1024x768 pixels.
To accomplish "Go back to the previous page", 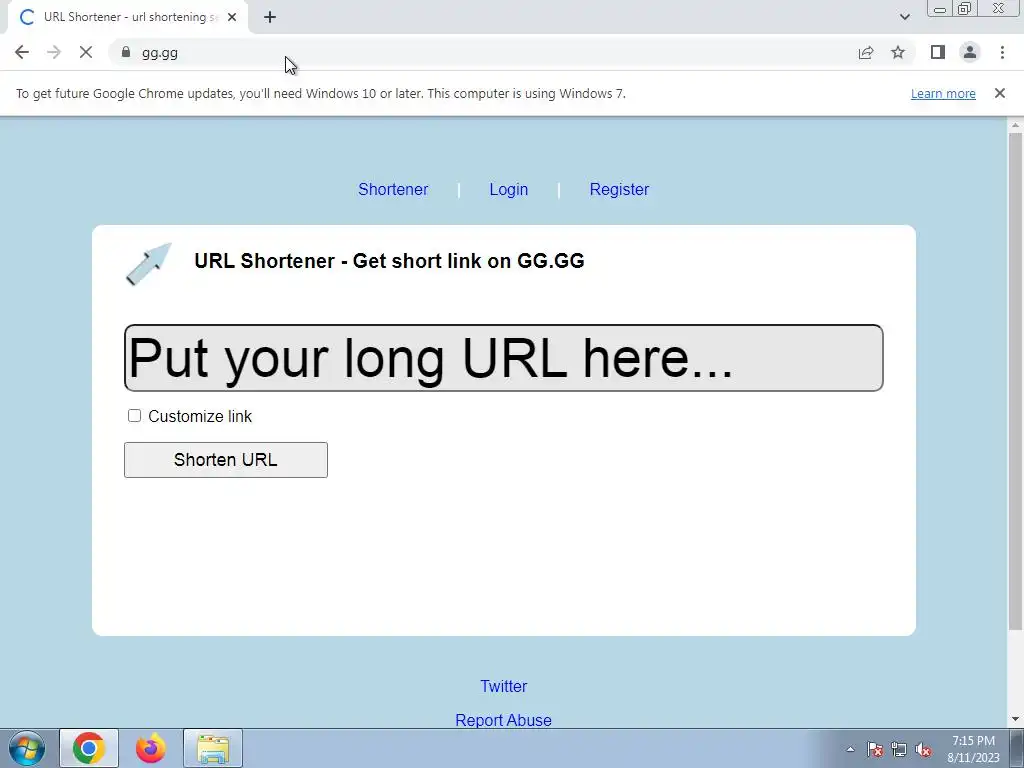I will tap(22, 52).
